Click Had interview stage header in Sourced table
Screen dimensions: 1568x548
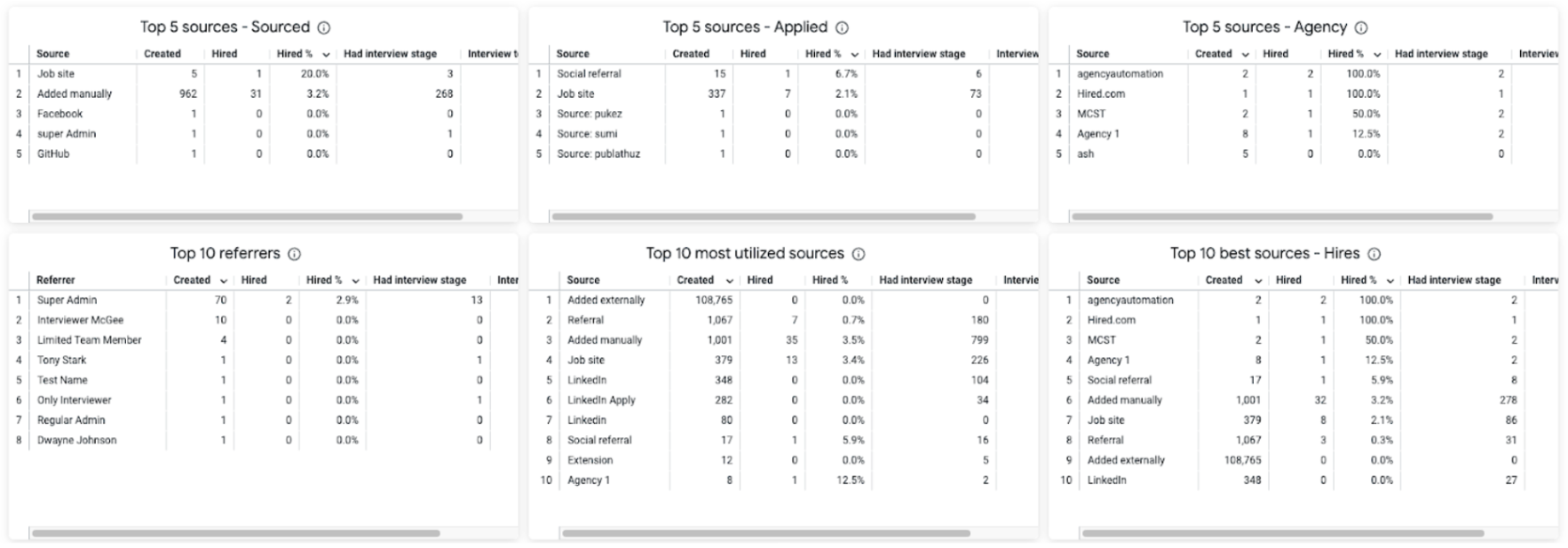point(390,54)
